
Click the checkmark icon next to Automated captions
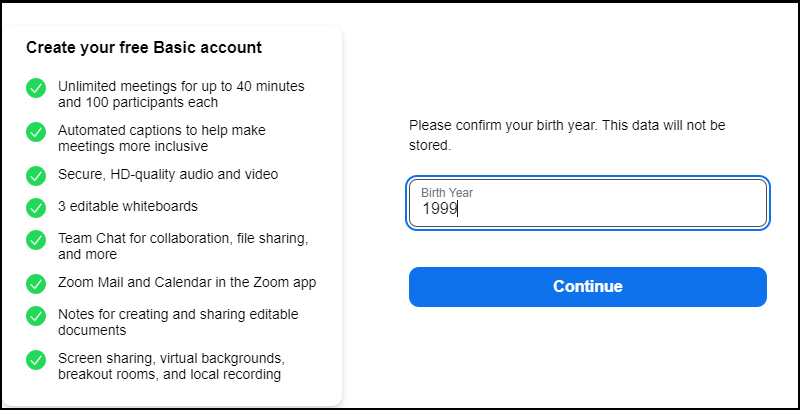point(36,132)
